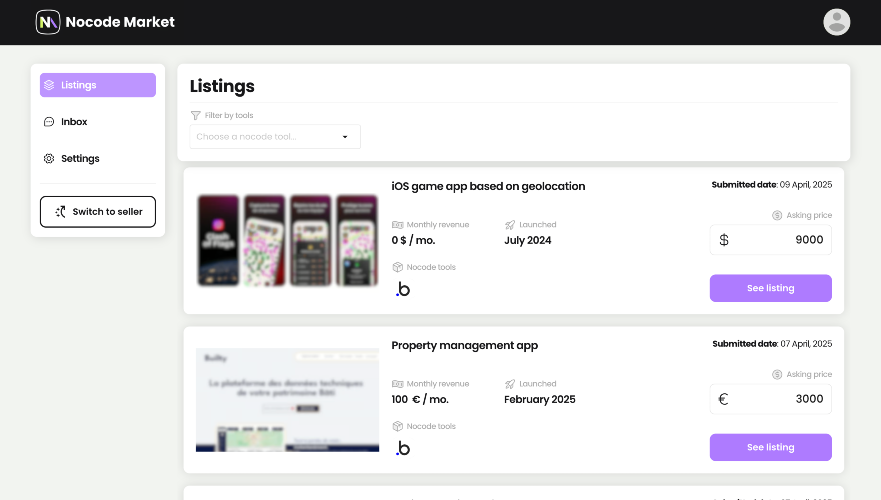Click the Nocode Market logo icon
This screenshot has height=500, width=881.
[48, 22]
